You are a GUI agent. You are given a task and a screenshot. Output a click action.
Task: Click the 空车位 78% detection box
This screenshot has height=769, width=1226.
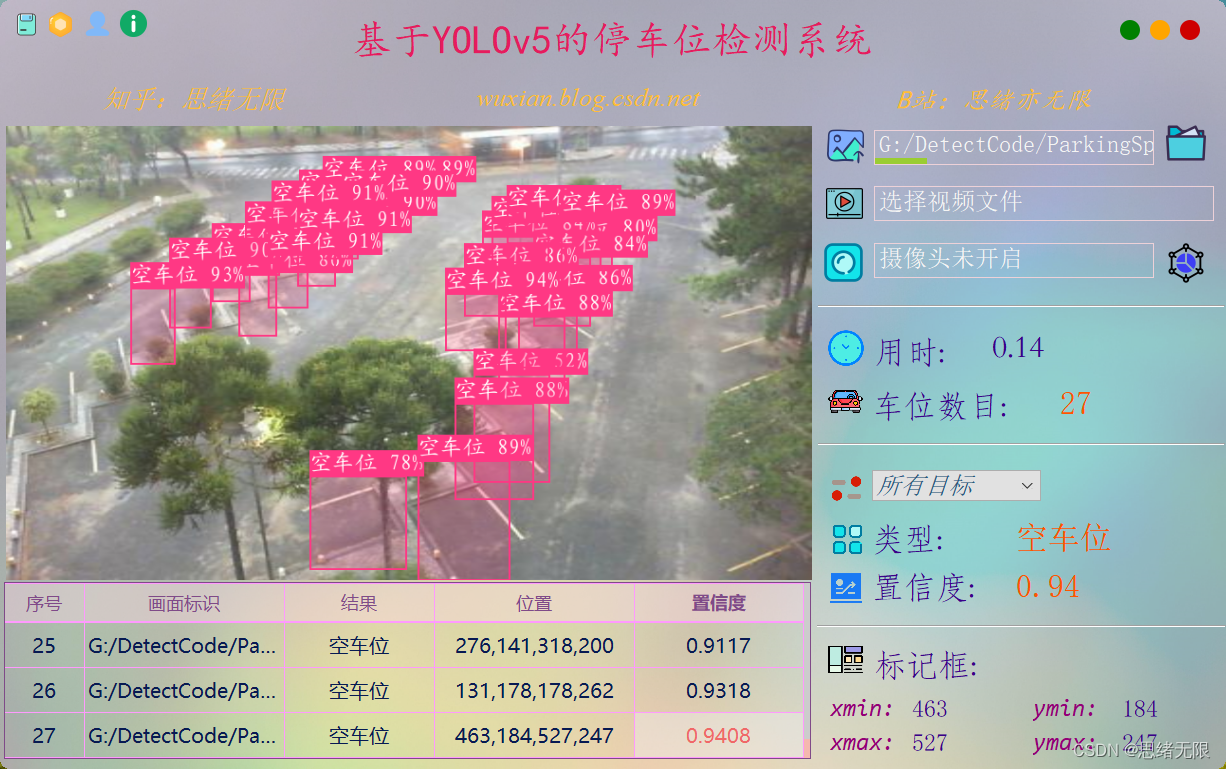(358, 524)
